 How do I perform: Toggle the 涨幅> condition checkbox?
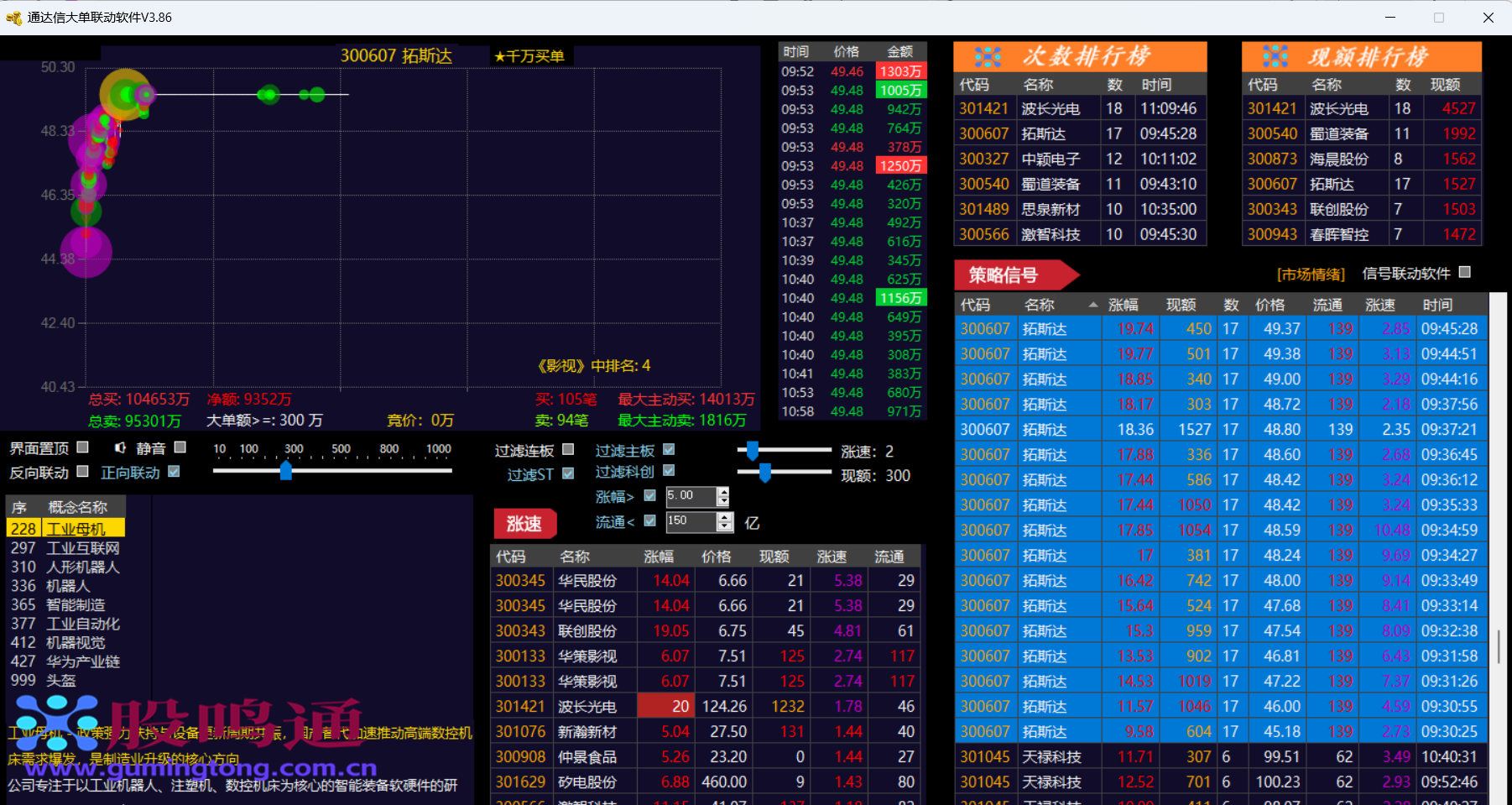[x=649, y=496]
